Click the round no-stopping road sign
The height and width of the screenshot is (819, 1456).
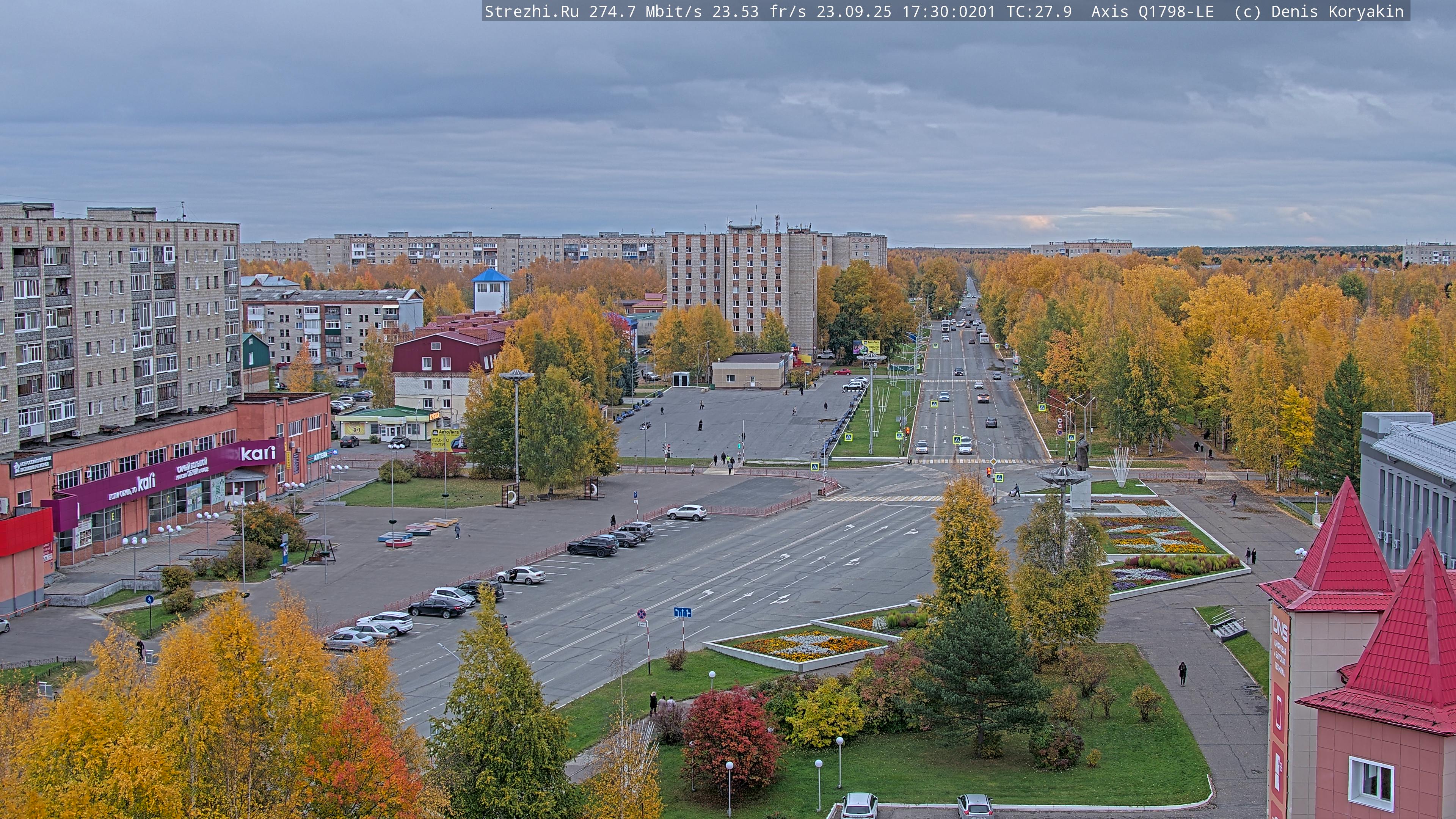642,614
